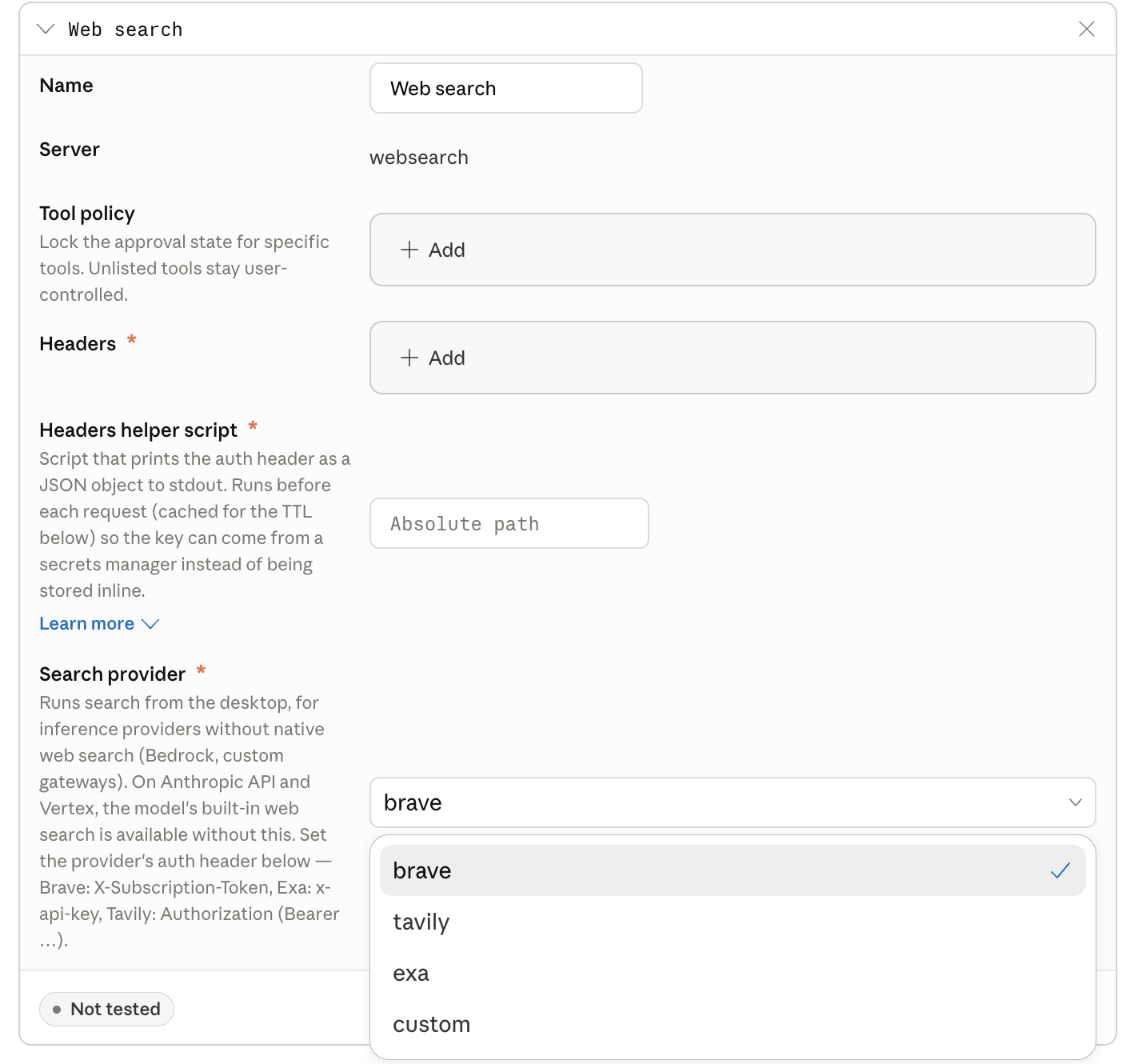1142x1064 pixels.
Task: Click the Headers helper script label
Action: 138,430
